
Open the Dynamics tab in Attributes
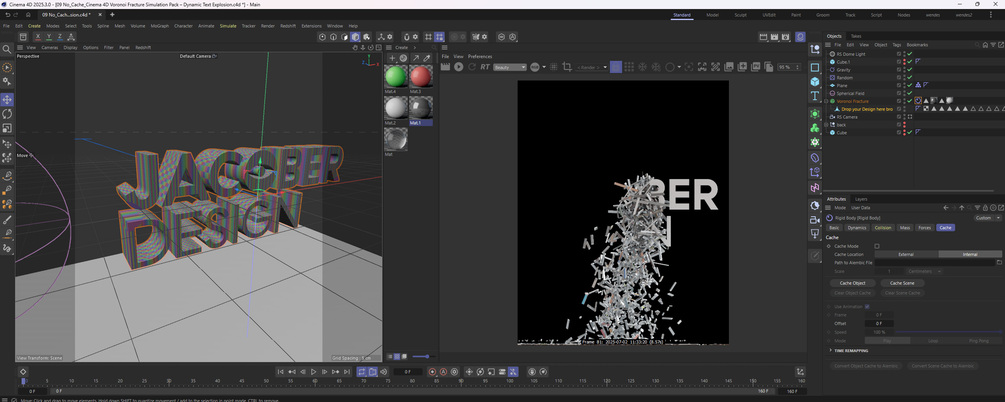(857, 228)
